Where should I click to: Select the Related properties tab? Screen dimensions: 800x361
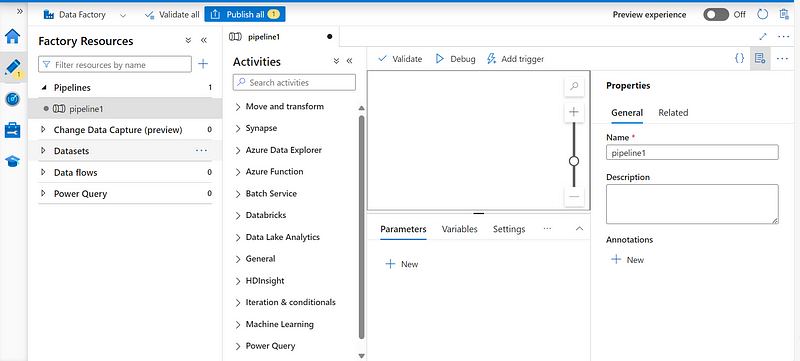(673, 113)
